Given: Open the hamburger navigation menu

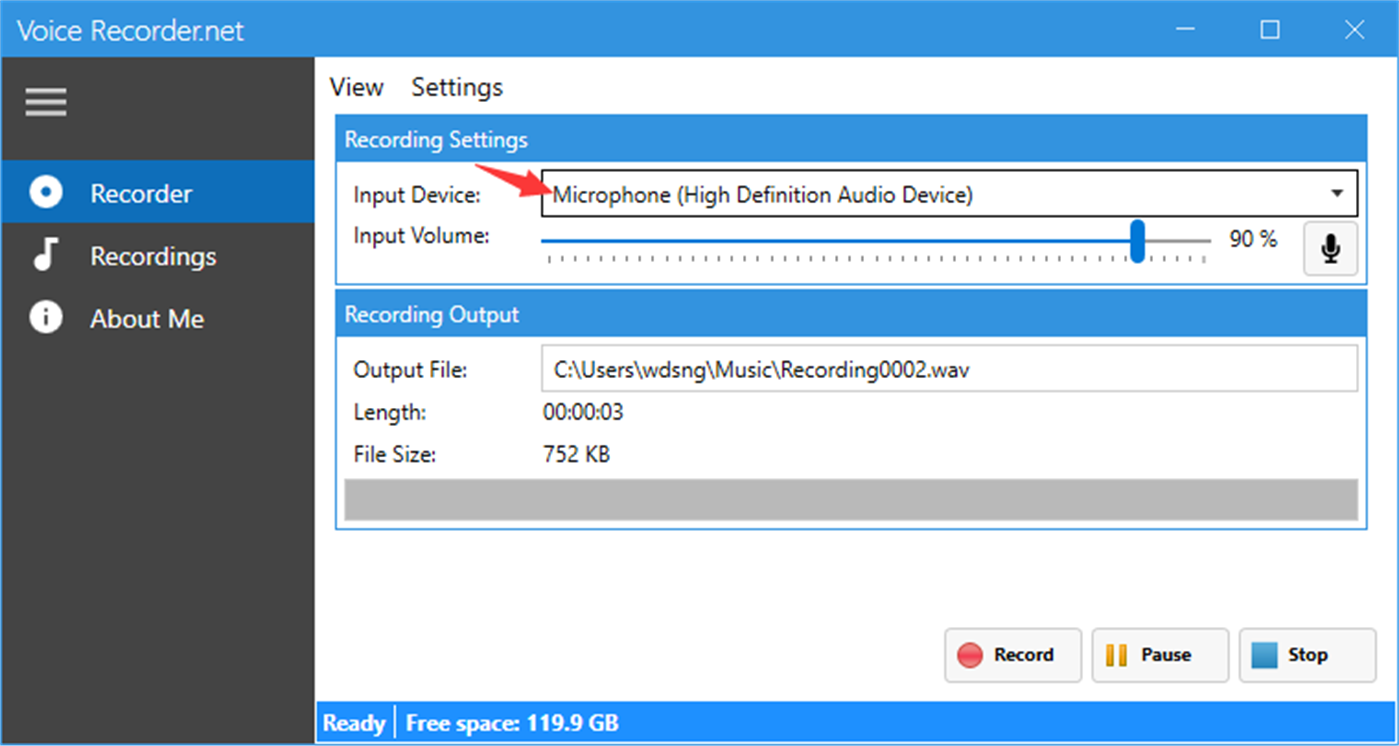Looking at the screenshot, I should pos(45,101).
